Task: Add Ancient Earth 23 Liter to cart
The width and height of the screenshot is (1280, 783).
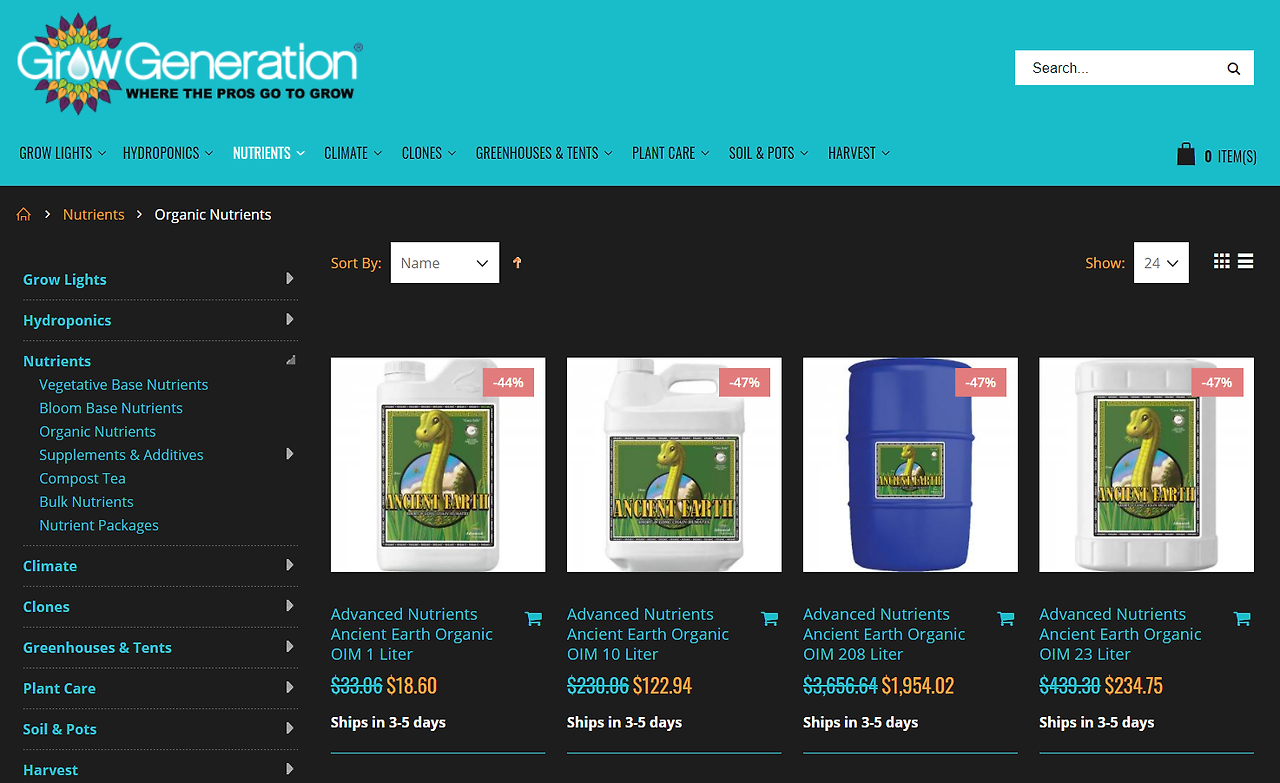Action: pyautogui.click(x=1241, y=619)
